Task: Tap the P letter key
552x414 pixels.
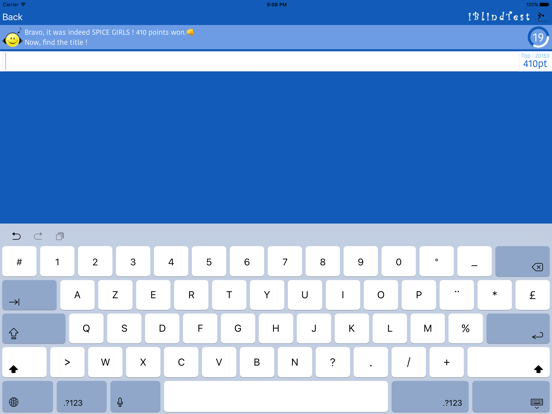Action: 419,295
